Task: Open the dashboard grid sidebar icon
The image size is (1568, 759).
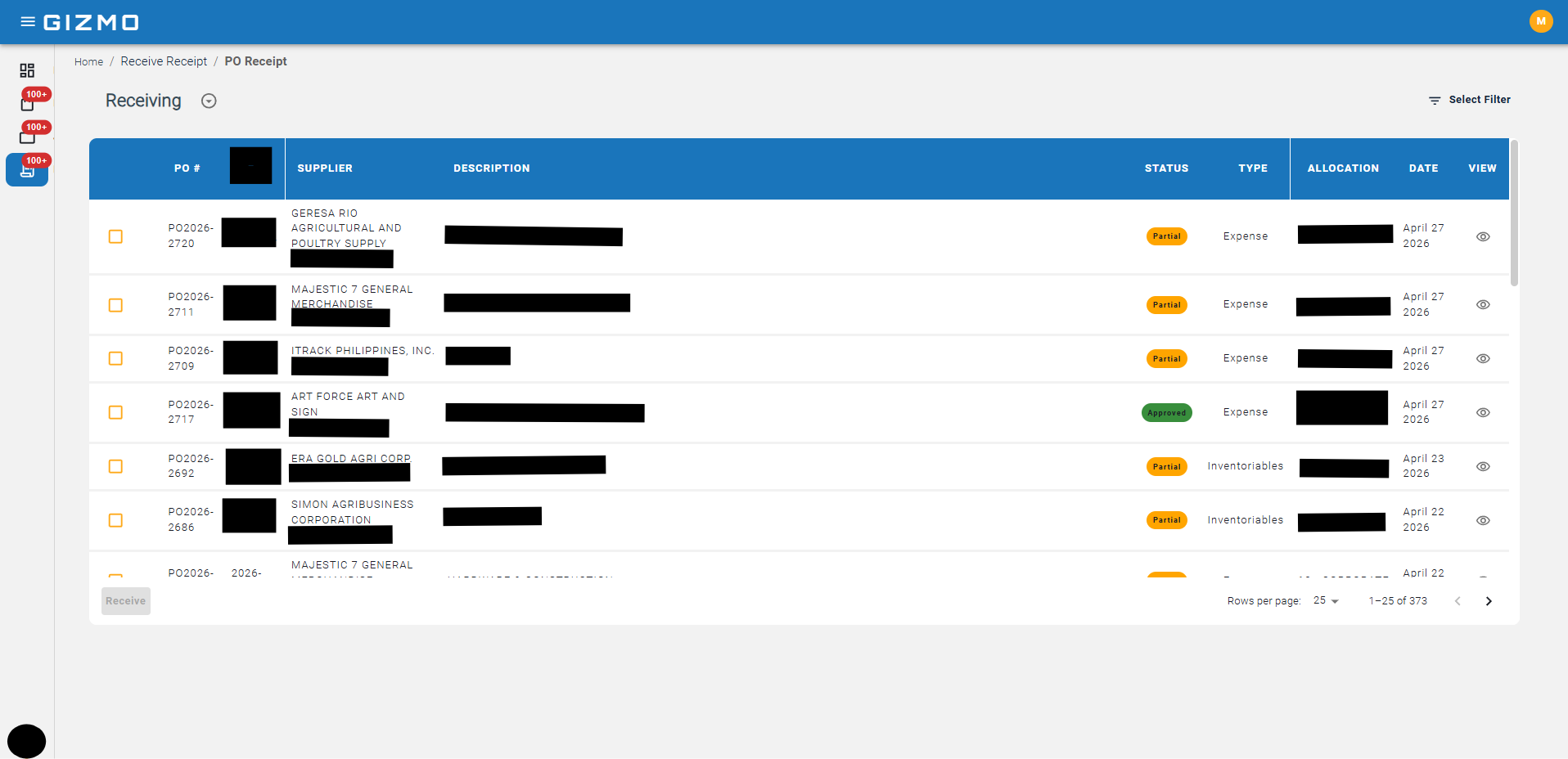Action: pos(27,70)
